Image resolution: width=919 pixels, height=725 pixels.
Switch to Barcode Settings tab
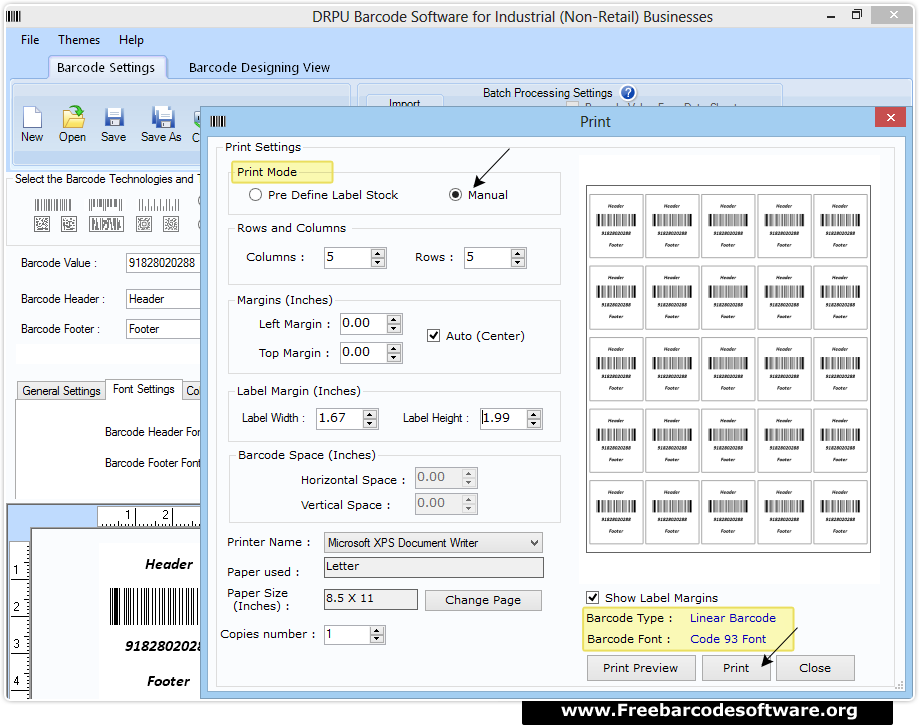click(106, 67)
